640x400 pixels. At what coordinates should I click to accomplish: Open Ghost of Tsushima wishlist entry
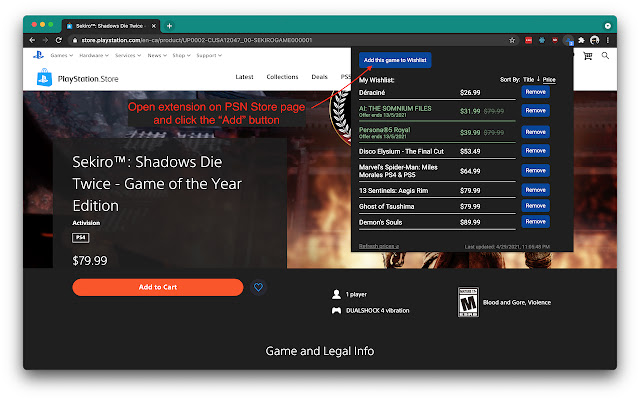[x=386, y=207]
